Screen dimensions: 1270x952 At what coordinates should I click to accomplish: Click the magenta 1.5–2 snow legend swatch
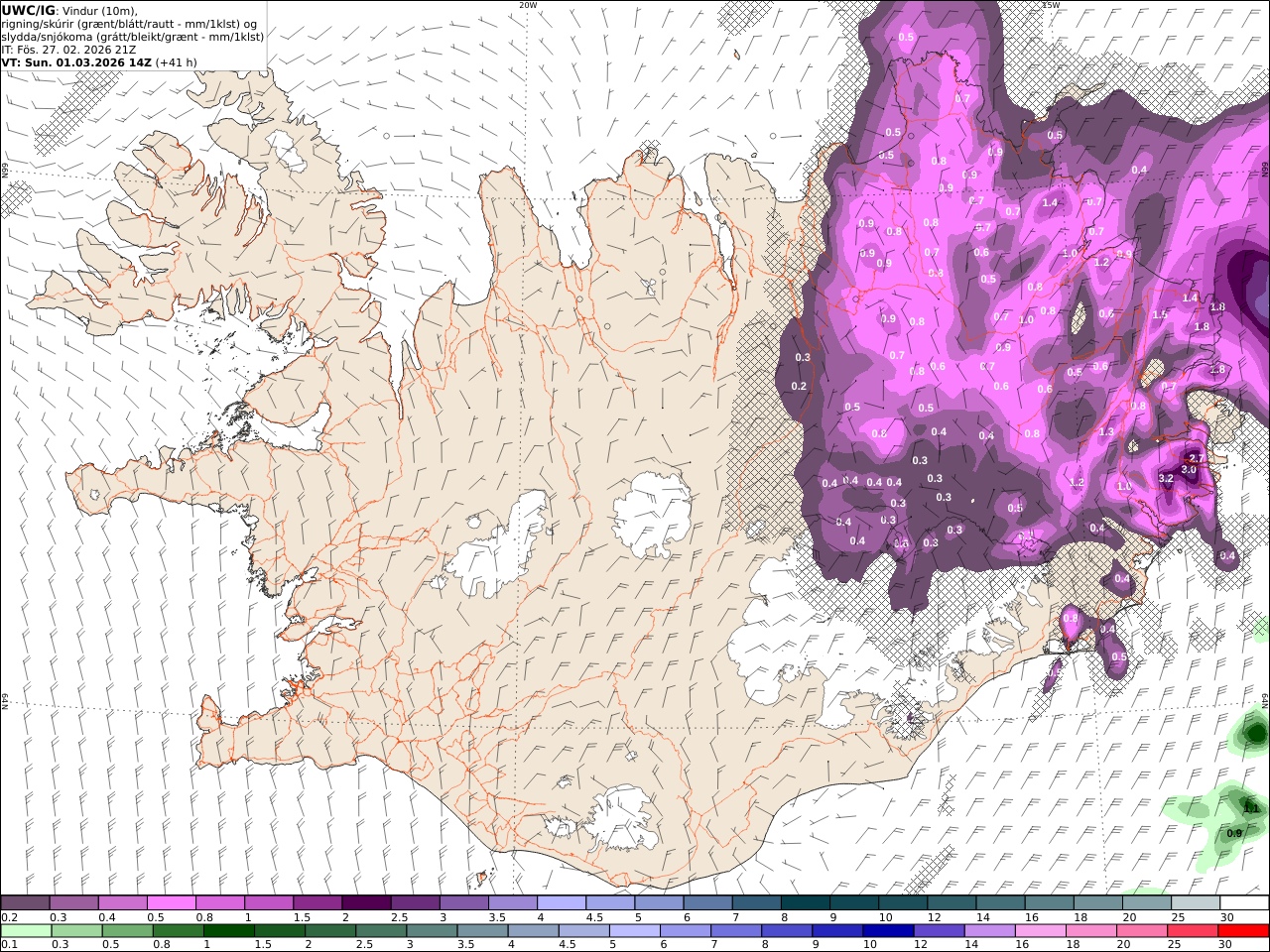coord(317,902)
